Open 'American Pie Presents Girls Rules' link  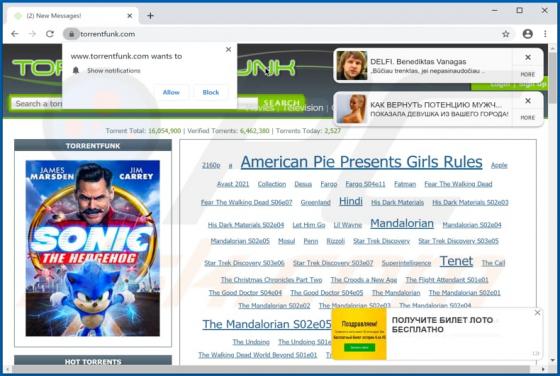click(361, 162)
